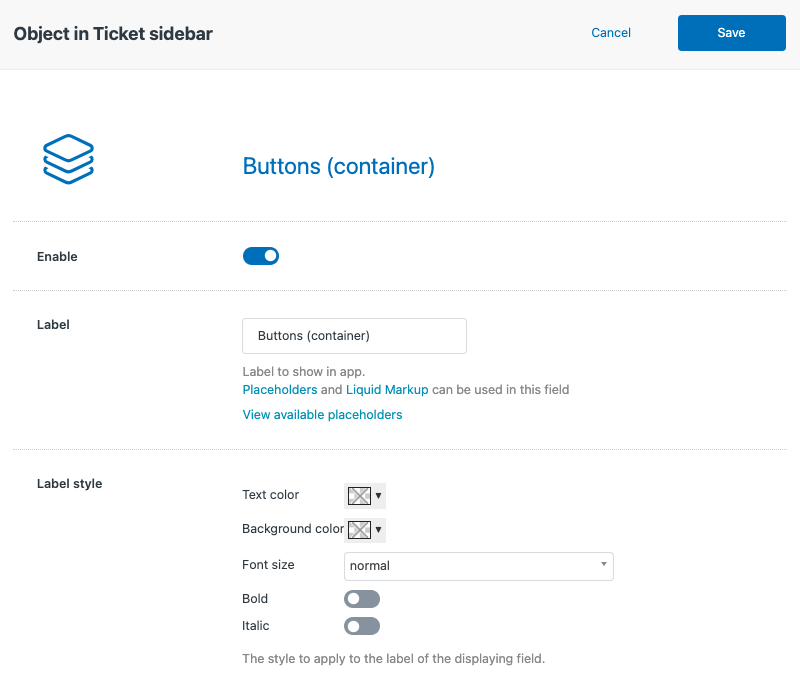The image size is (800, 679).
Task: Click the Save button
Action: (x=732, y=33)
